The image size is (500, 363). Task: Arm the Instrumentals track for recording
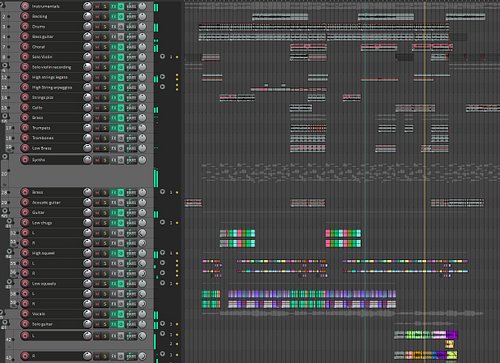pyautogui.click(x=25, y=6)
